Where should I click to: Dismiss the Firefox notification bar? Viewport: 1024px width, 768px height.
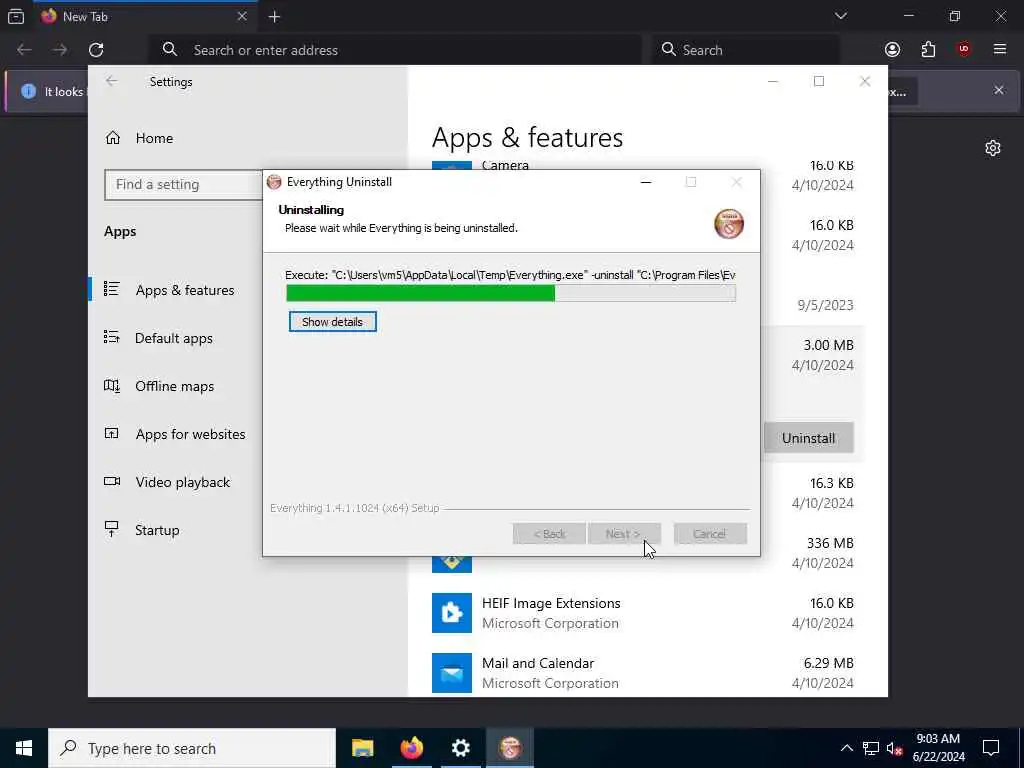(x=999, y=90)
